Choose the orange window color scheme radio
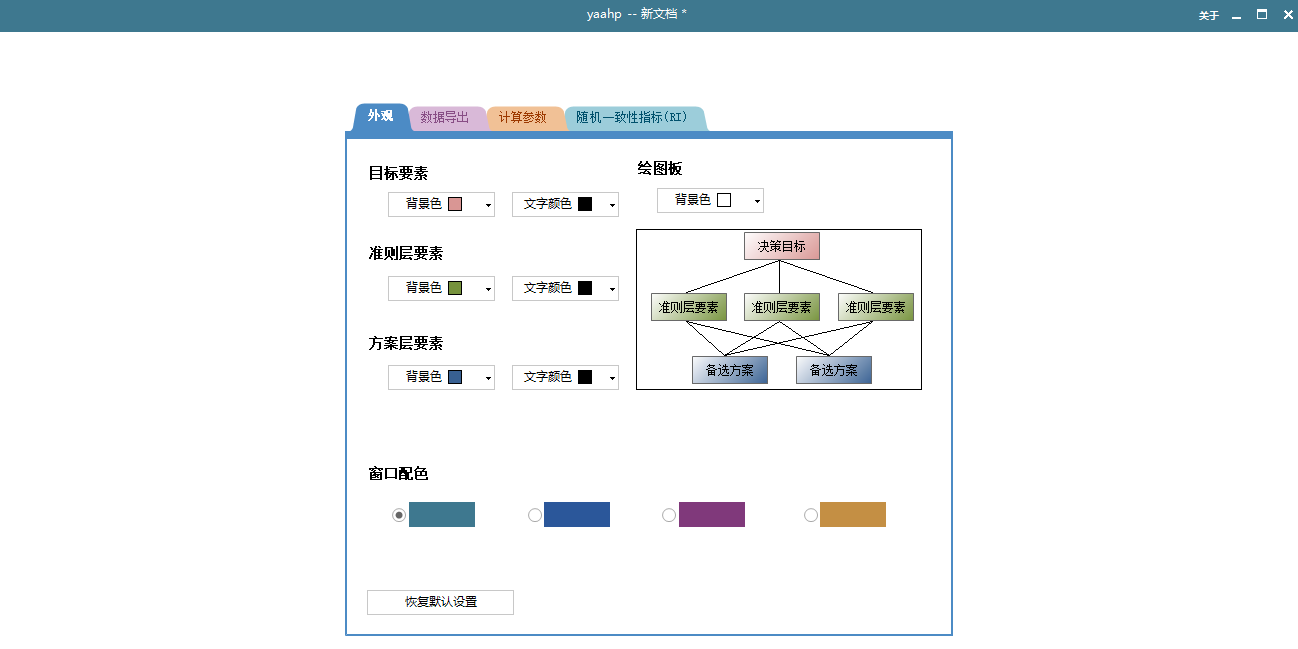This screenshot has width=1298, height=649. click(811, 515)
